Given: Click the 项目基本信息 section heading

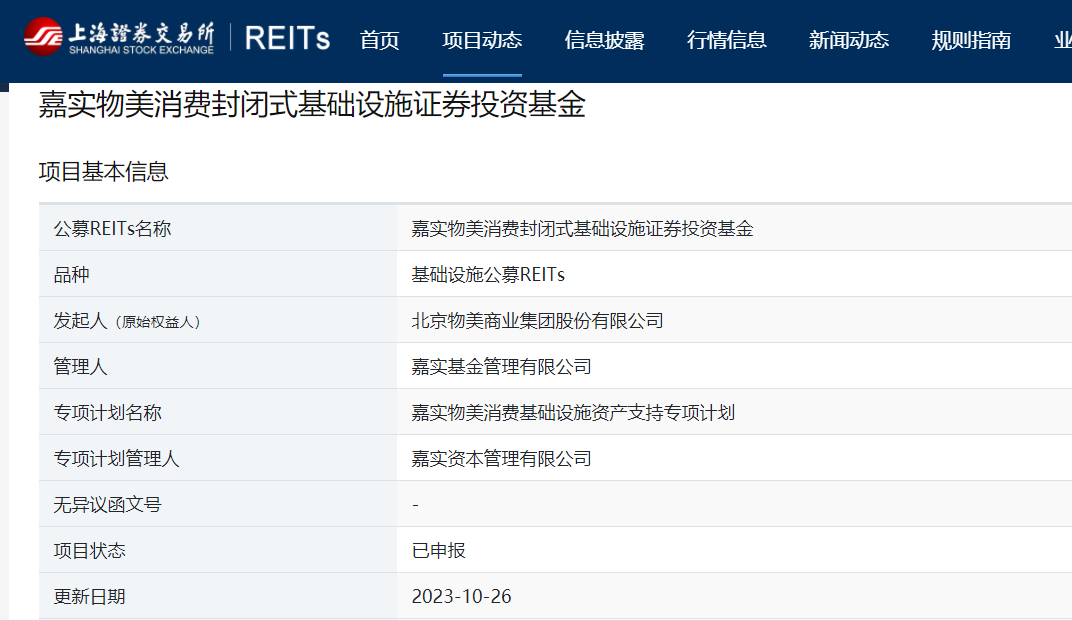Looking at the screenshot, I should click(103, 172).
